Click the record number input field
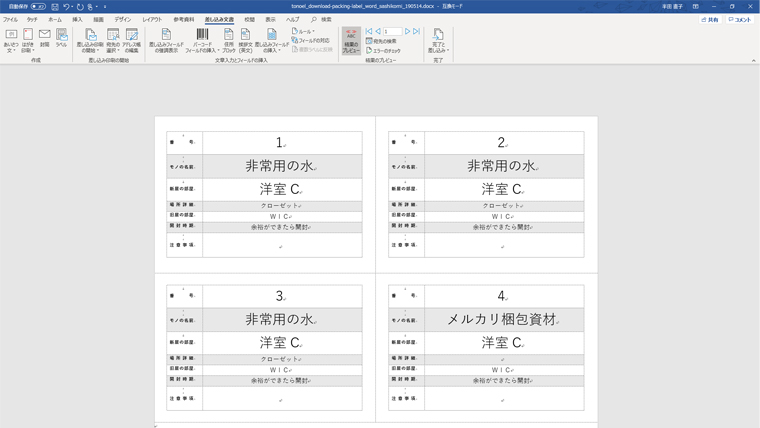Image resolution: width=760 pixels, height=428 pixels. coord(391,31)
